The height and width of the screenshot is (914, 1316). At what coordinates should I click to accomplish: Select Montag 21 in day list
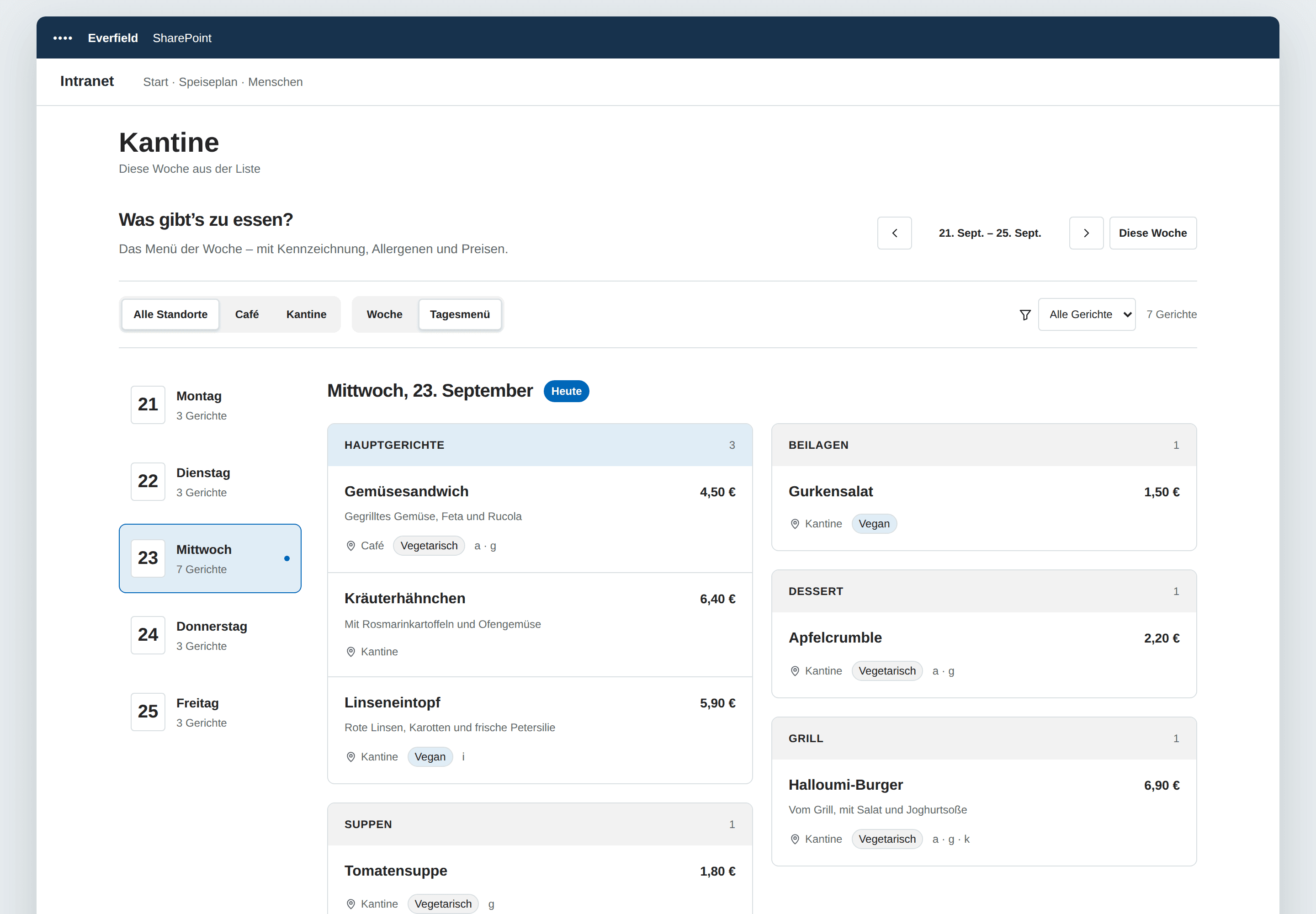pyautogui.click(x=210, y=405)
